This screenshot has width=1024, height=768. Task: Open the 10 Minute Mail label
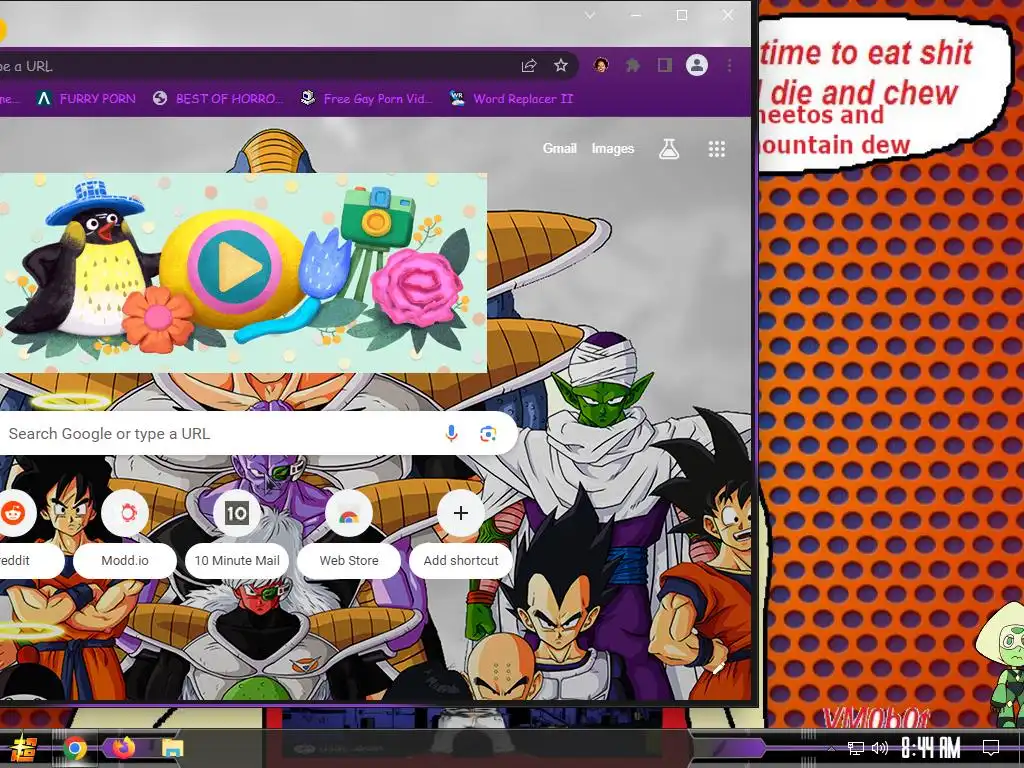(x=237, y=560)
